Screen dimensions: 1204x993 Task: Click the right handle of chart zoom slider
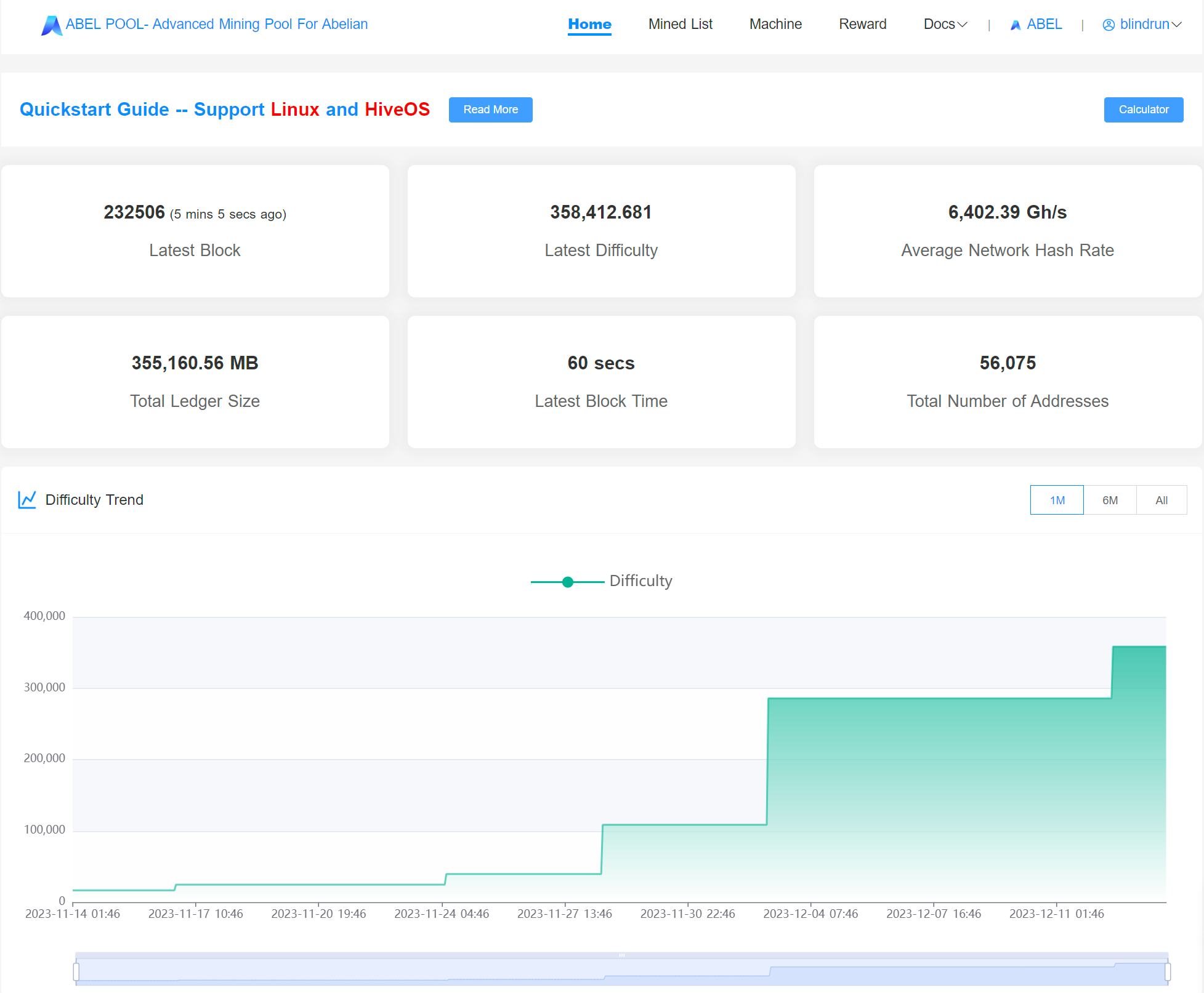point(1167,971)
